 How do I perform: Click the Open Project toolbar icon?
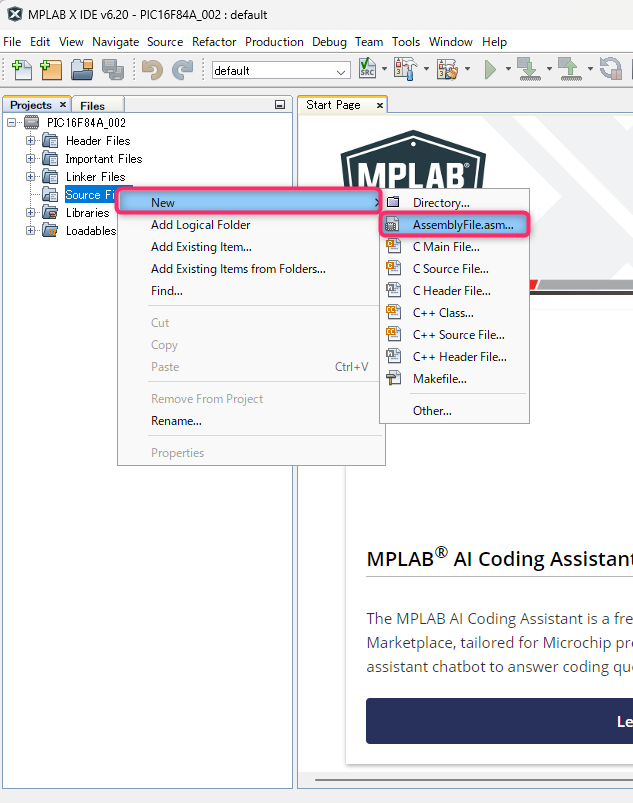82,70
